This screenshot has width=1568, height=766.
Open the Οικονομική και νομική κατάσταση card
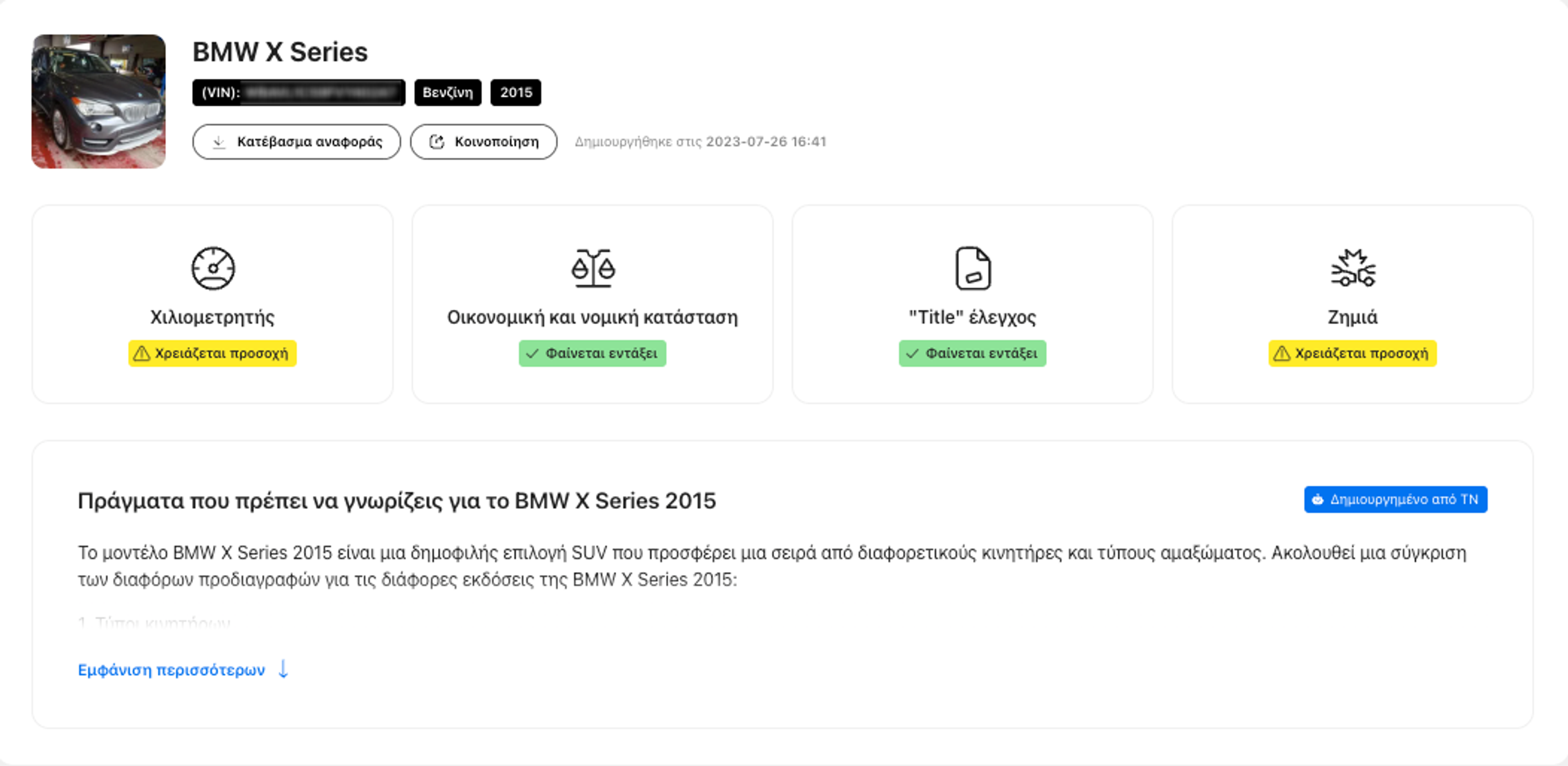click(x=592, y=305)
